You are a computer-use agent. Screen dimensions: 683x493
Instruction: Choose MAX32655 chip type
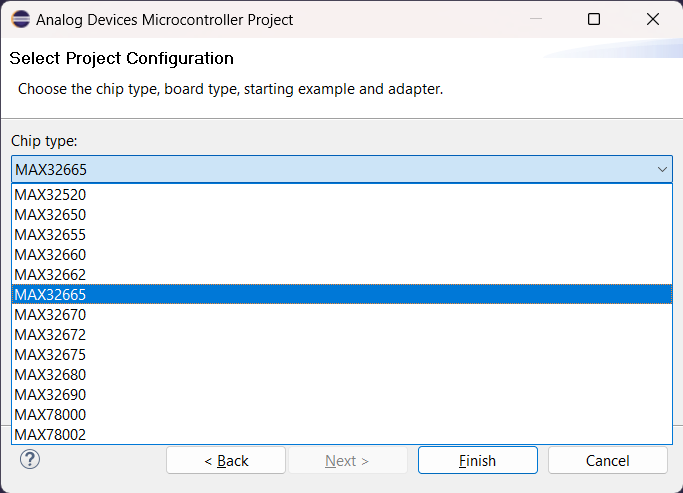(x=342, y=235)
